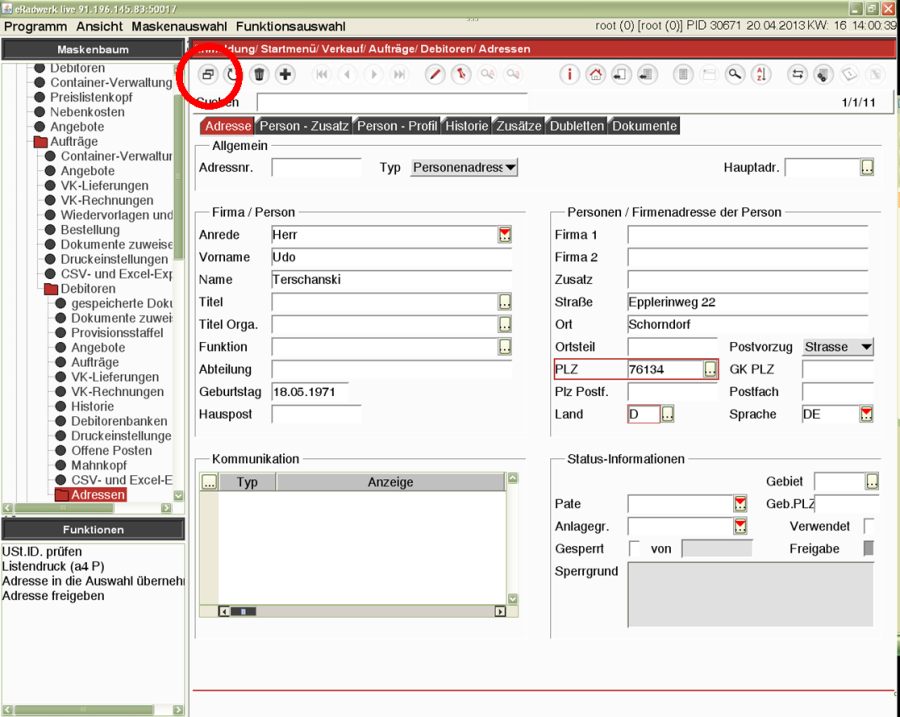Image resolution: width=900 pixels, height=717 pixels.
Task: Click the red info icon
Action: coord(569,75)
